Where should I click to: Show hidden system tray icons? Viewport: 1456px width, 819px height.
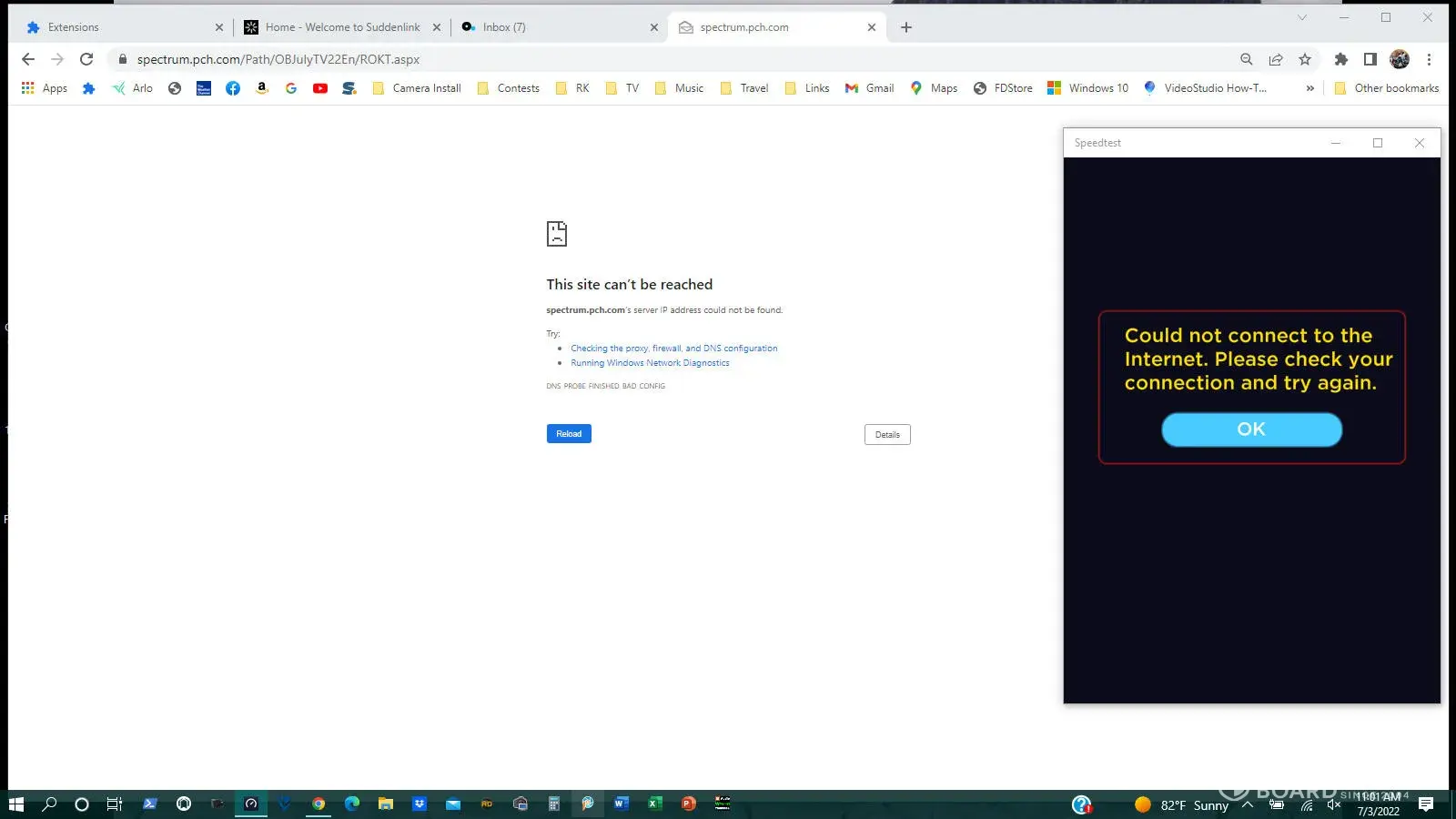[x=1248, y=804]
